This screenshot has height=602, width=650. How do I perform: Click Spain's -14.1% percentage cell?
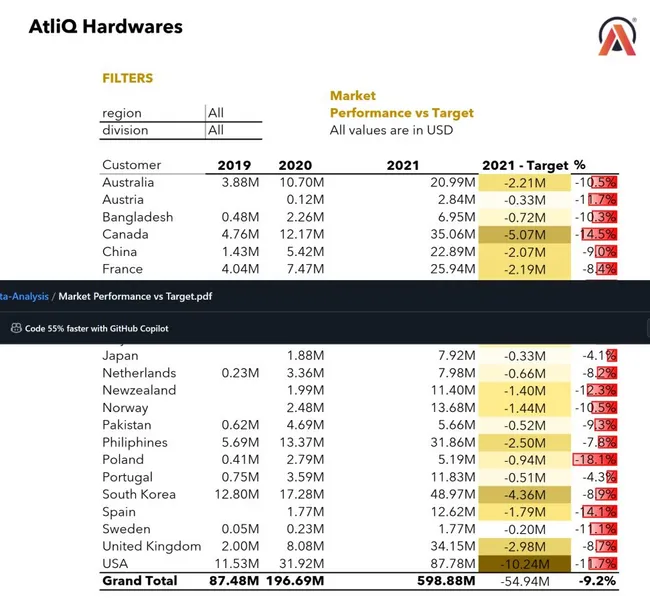pyautogui.click(x=596, y=512)
